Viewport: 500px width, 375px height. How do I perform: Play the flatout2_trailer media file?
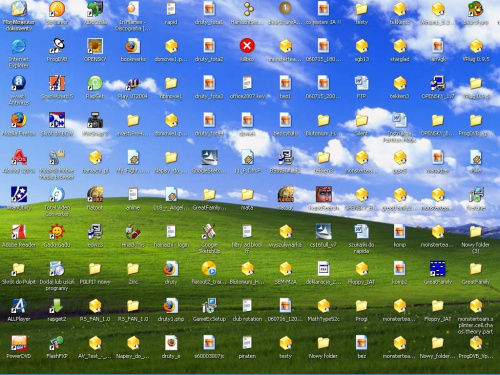click(209, 268)
